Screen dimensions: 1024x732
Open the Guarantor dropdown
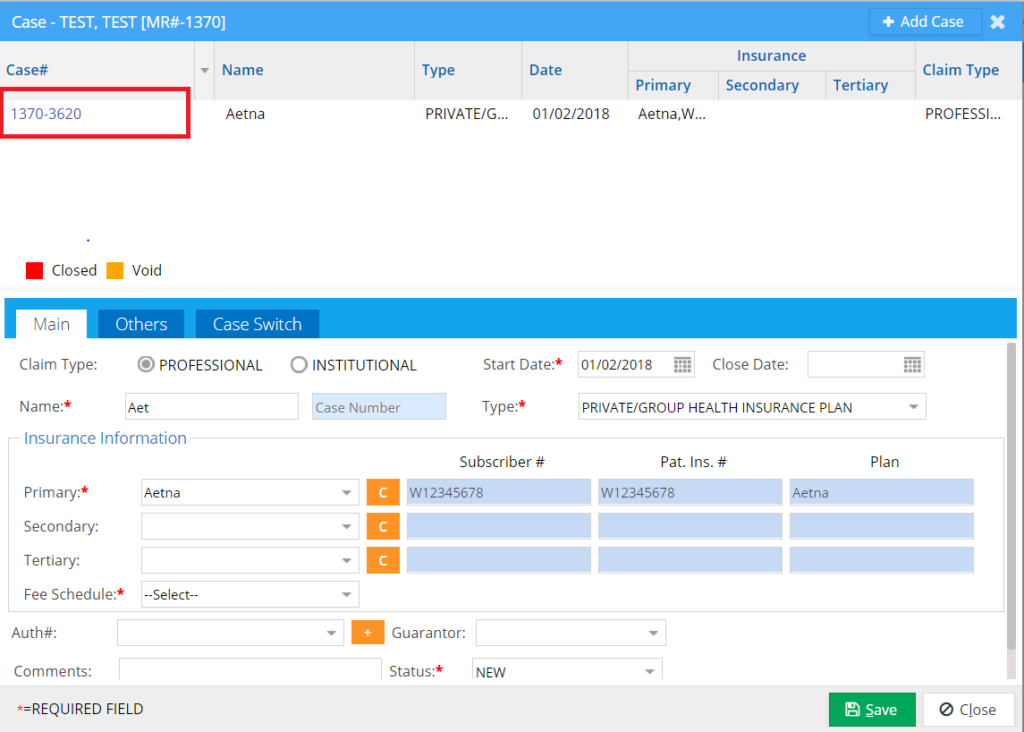653,633
